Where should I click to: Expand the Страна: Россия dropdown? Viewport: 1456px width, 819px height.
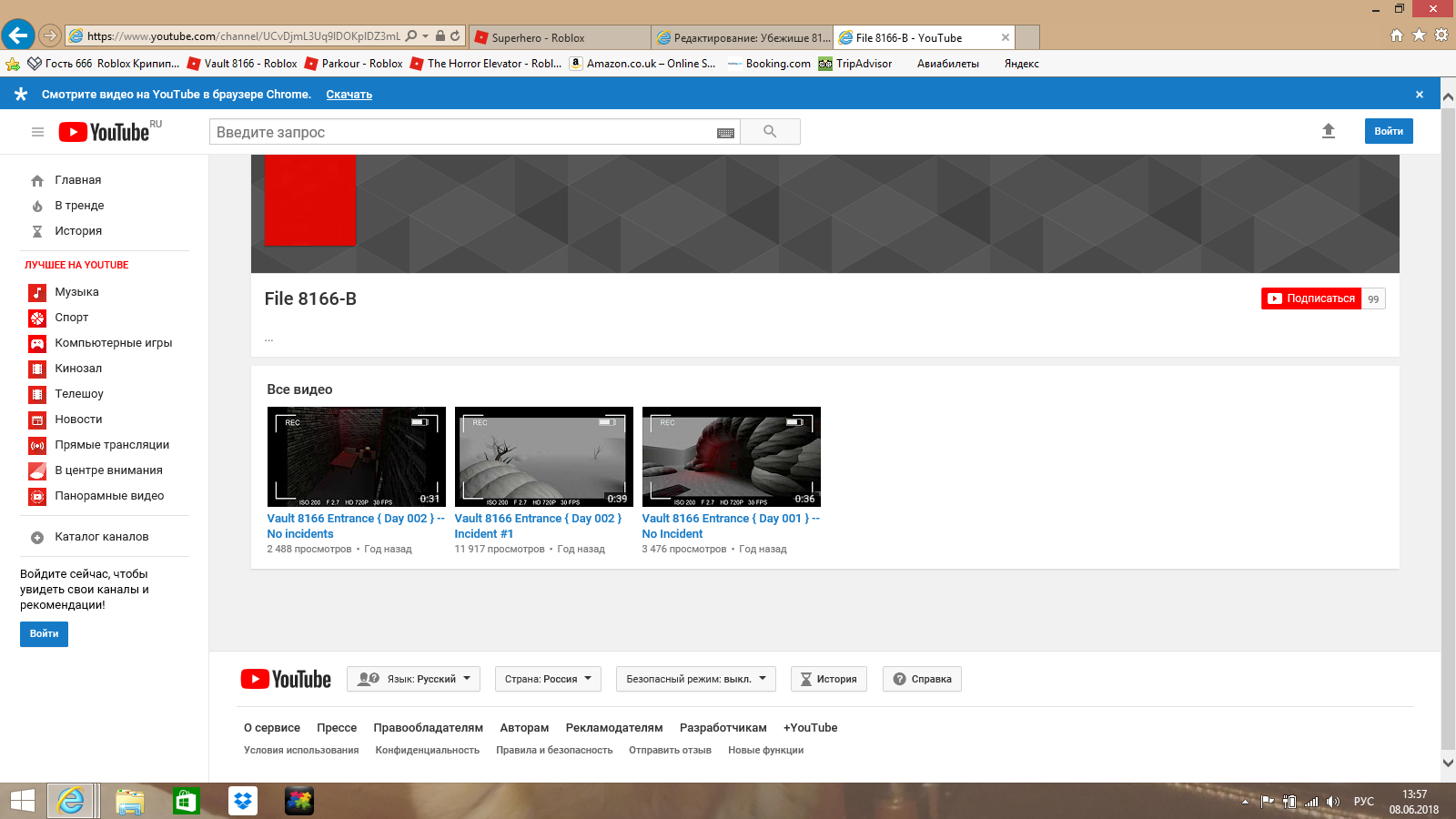pyautogui.click(x=548, y=679)
